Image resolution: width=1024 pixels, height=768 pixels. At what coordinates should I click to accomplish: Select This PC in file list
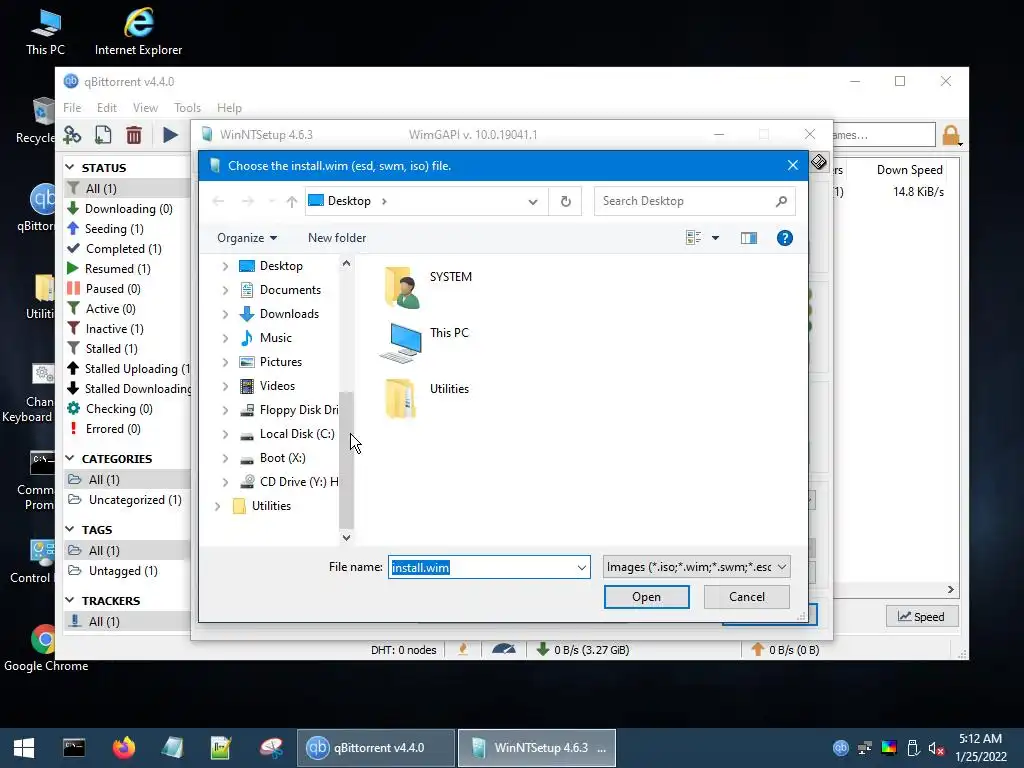click(424, 342)
